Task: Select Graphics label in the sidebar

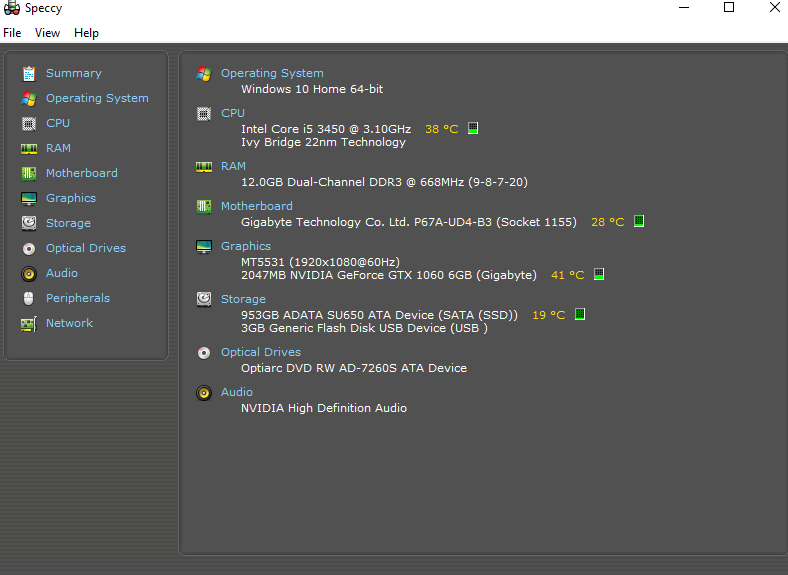Action: pyautogui.click(x=71, y=198)
